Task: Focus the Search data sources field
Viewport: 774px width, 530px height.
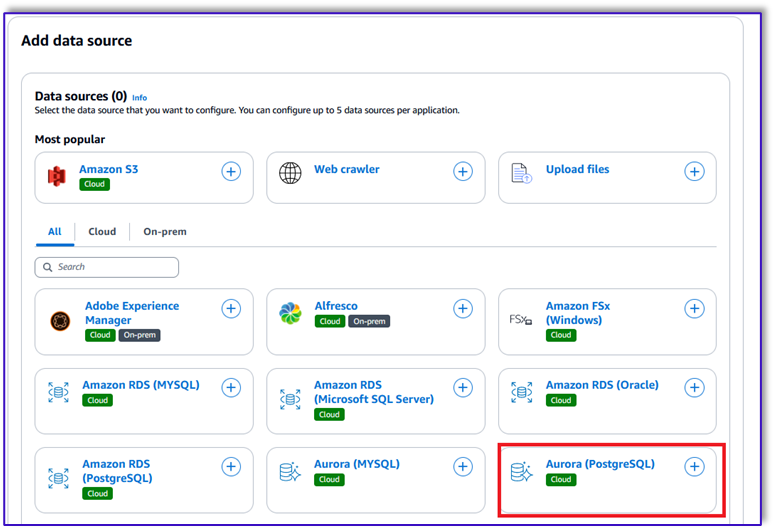Action: point(107,267)
